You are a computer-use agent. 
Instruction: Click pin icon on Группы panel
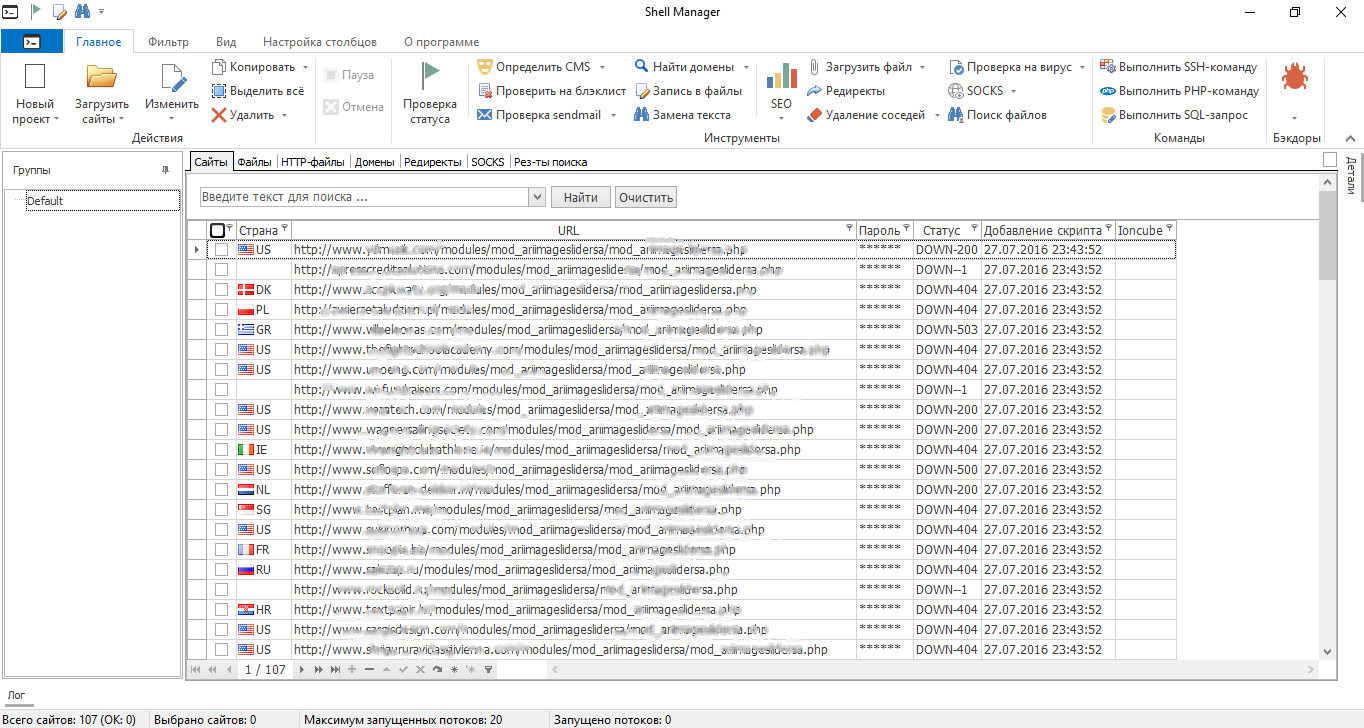pyautogui.click(x=165, y=170)
